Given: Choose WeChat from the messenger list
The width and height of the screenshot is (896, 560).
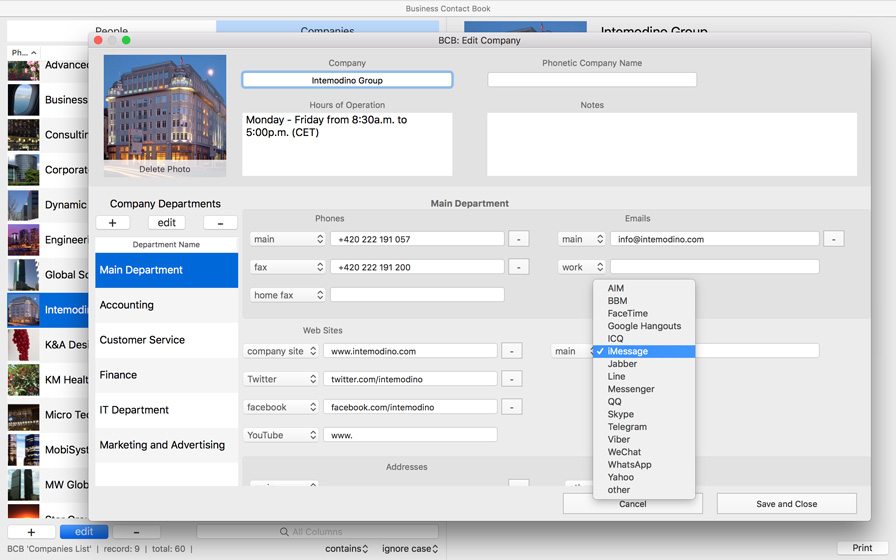Looking at the screenshot, I should 644,451.
